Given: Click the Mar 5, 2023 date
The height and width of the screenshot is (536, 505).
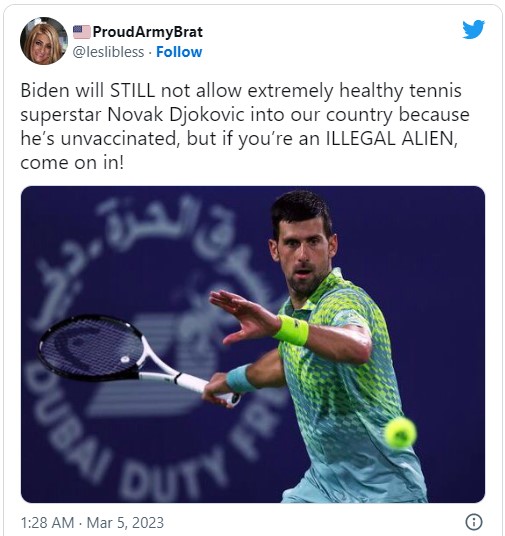Looking at the screenshot, I should [125, 523].
